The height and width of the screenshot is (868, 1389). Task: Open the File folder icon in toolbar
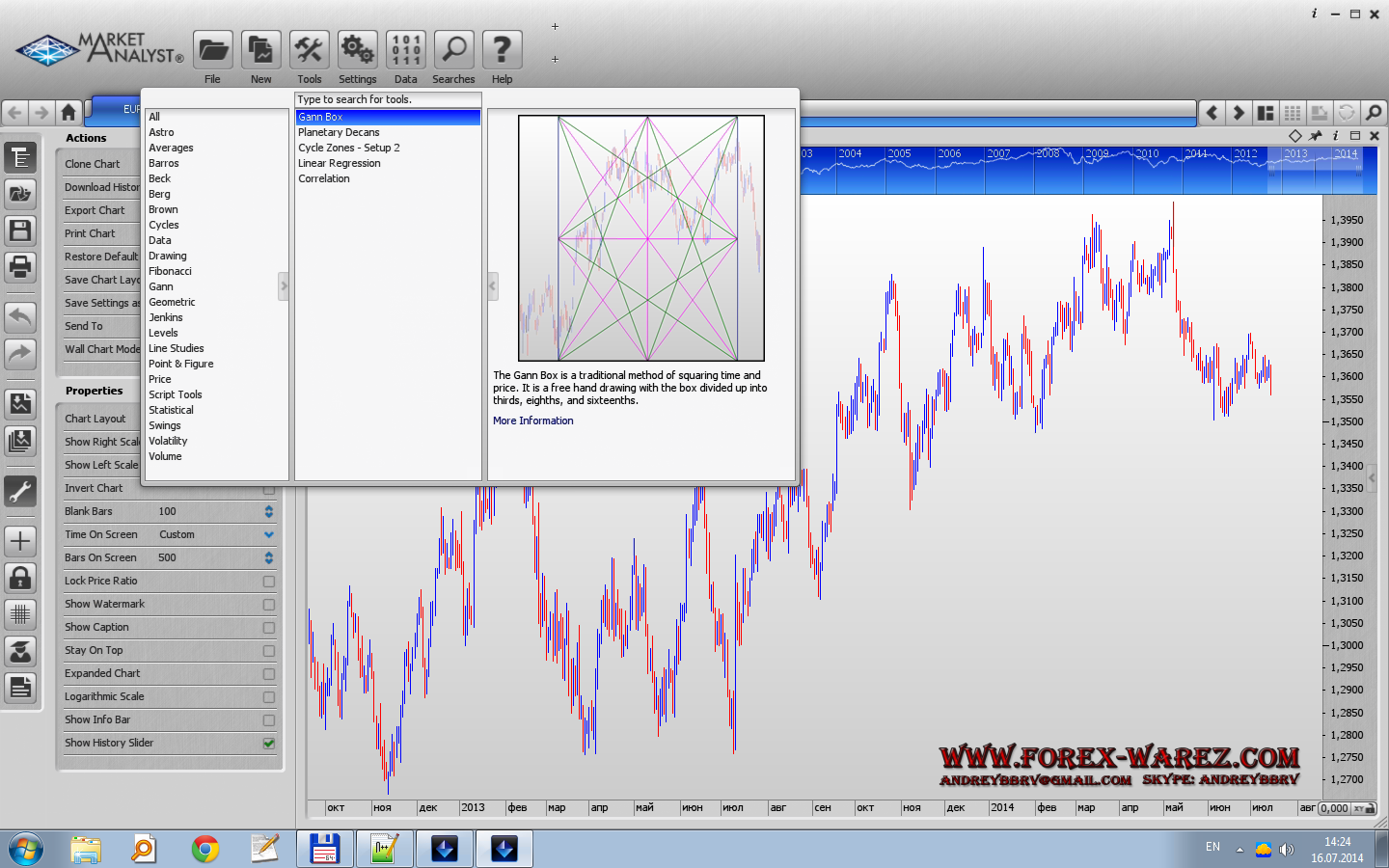click(x=213, y=50)
